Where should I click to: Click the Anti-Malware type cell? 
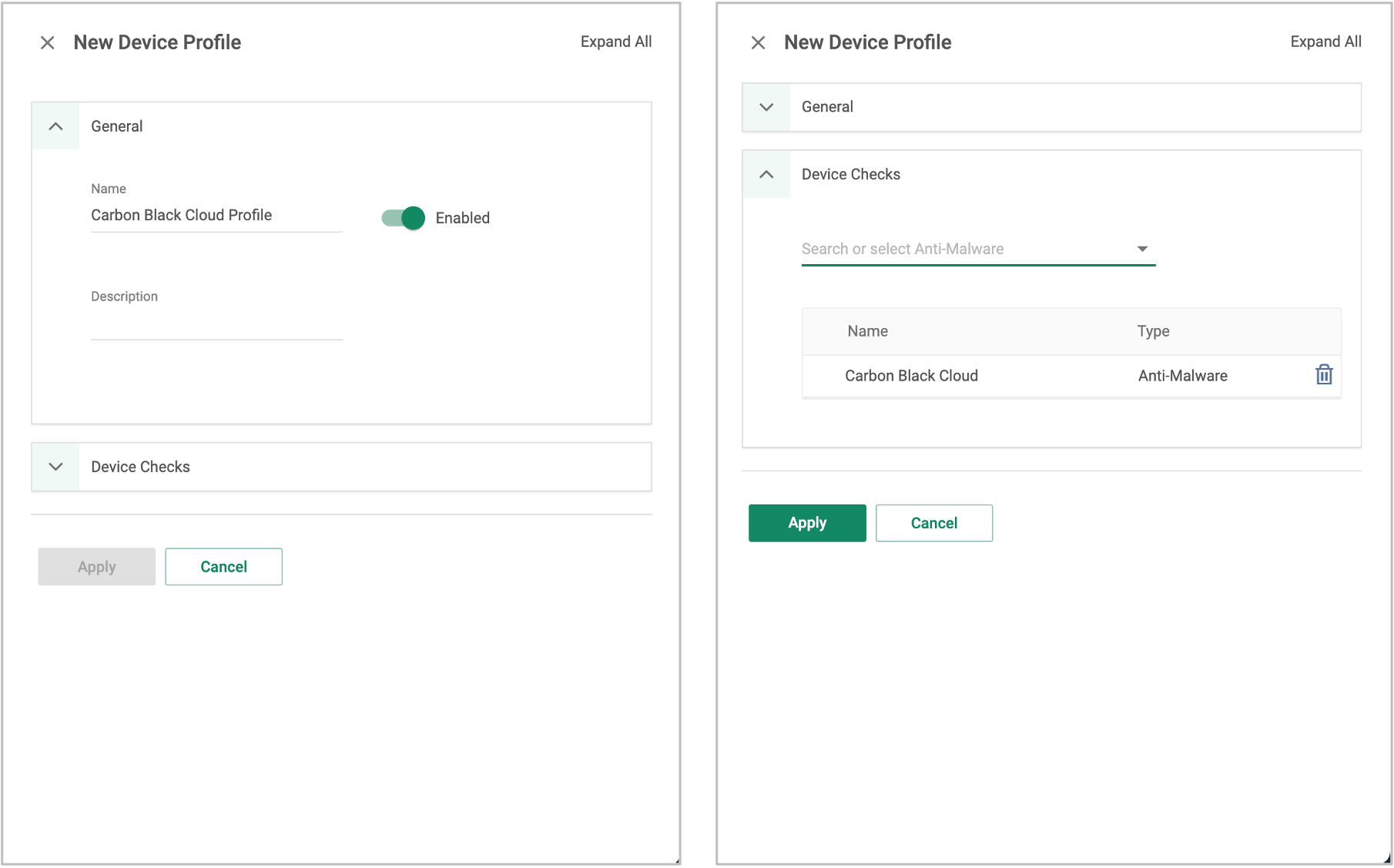(x=1183, y=376)
